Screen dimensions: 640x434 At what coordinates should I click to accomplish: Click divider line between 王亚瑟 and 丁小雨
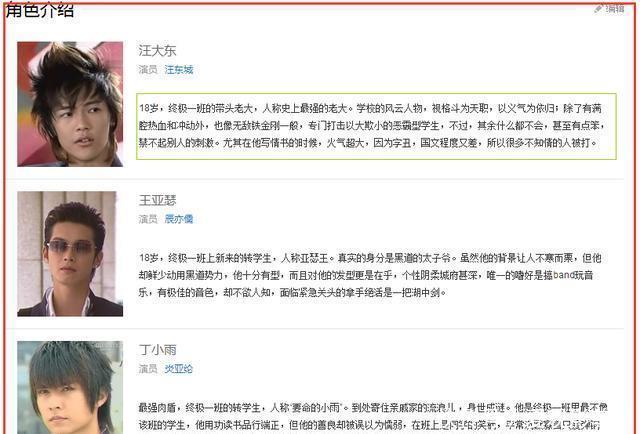pos(315,329)
